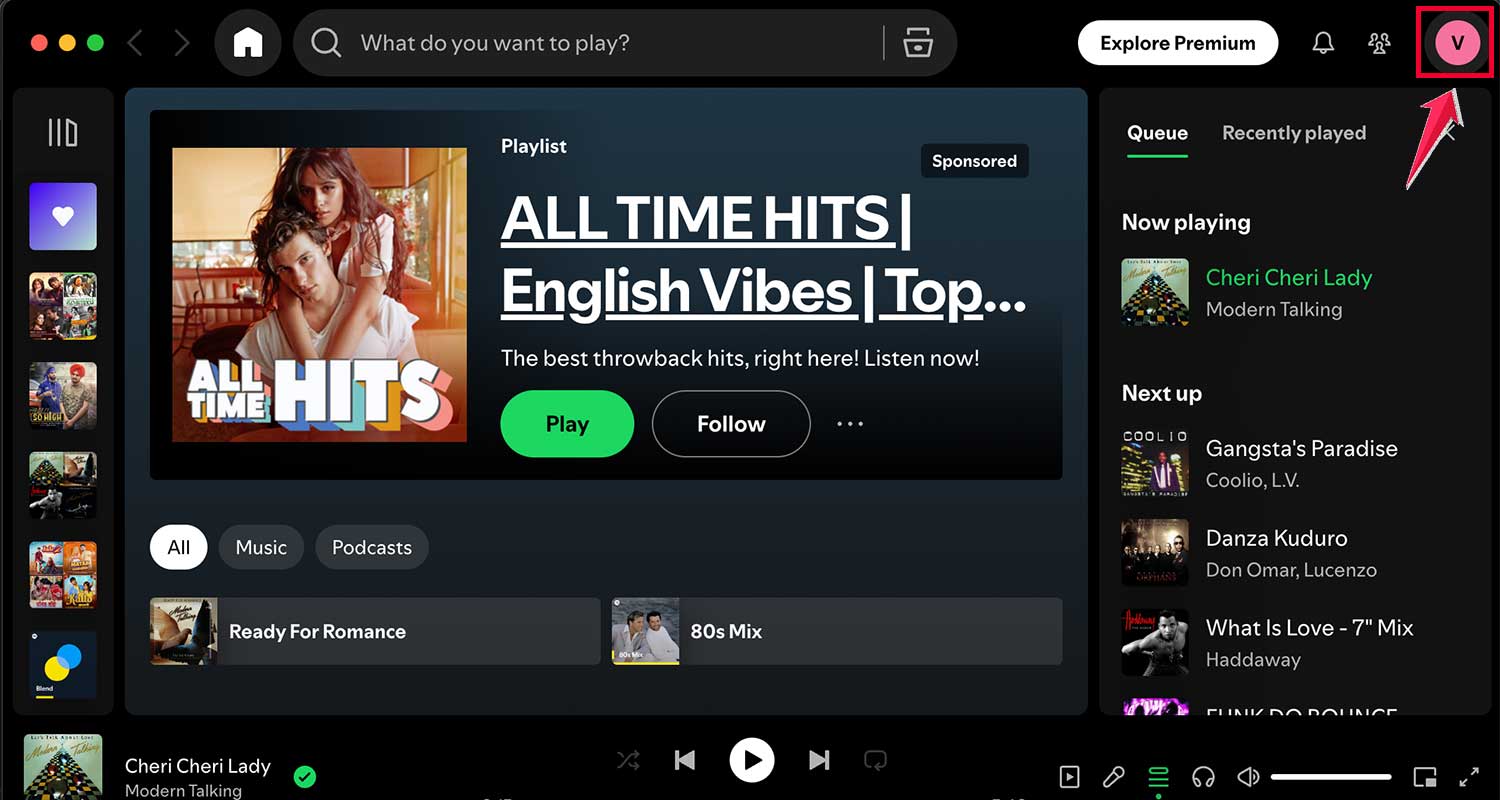Toggle shuffle playback

coord(628,760)
